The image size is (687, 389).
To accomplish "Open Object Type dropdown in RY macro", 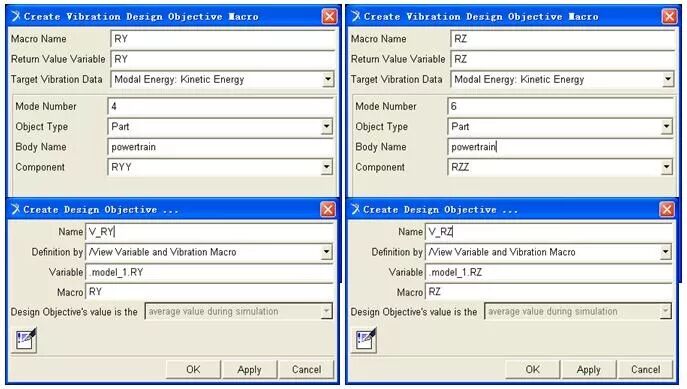I will (326, 127).
